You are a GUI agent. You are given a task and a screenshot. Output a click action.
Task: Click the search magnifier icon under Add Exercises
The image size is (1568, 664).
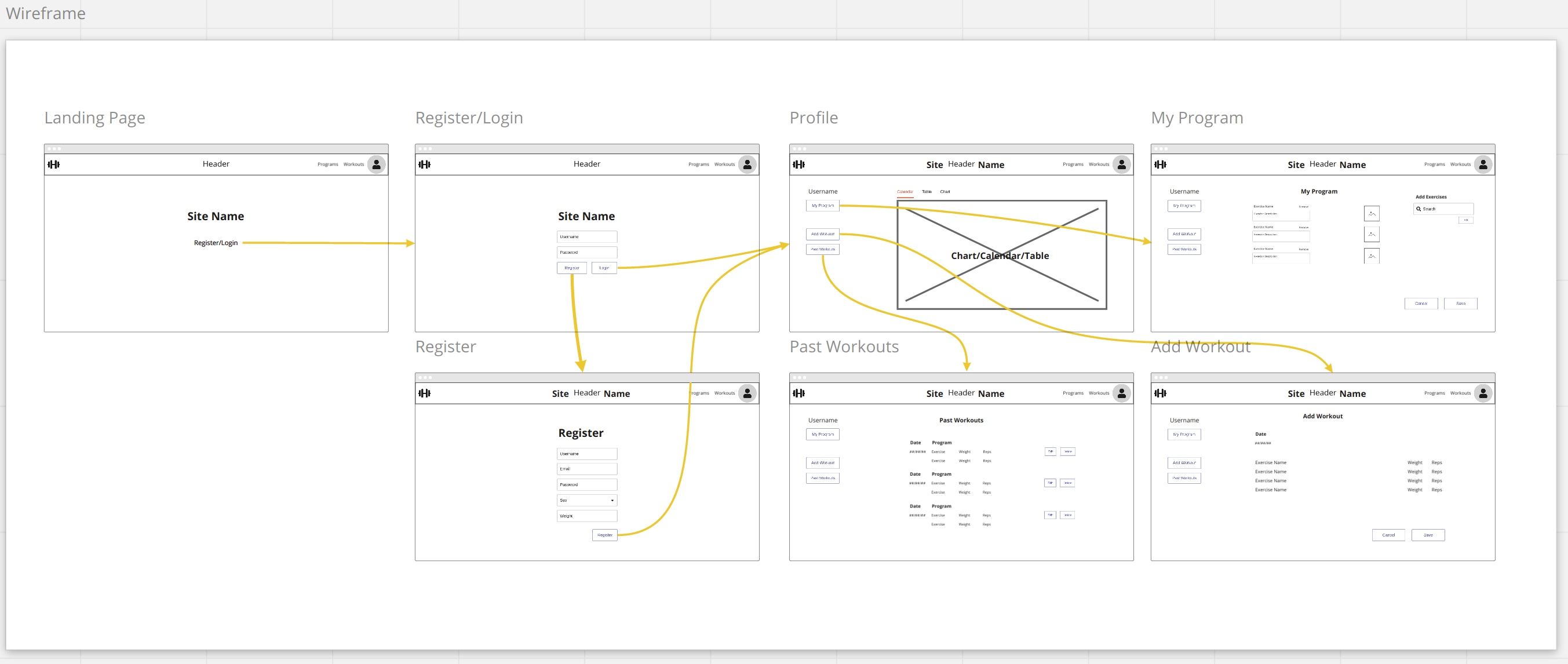tap(1419, 209)
